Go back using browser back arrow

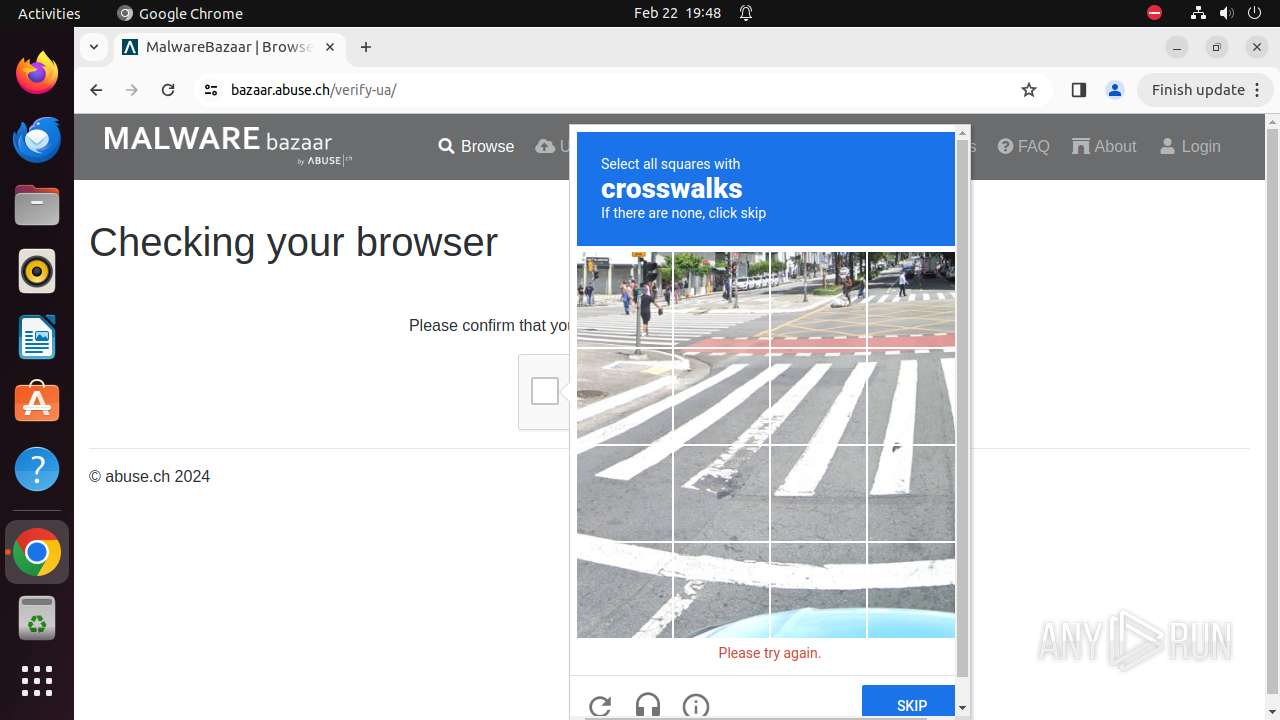click(96, 90)
